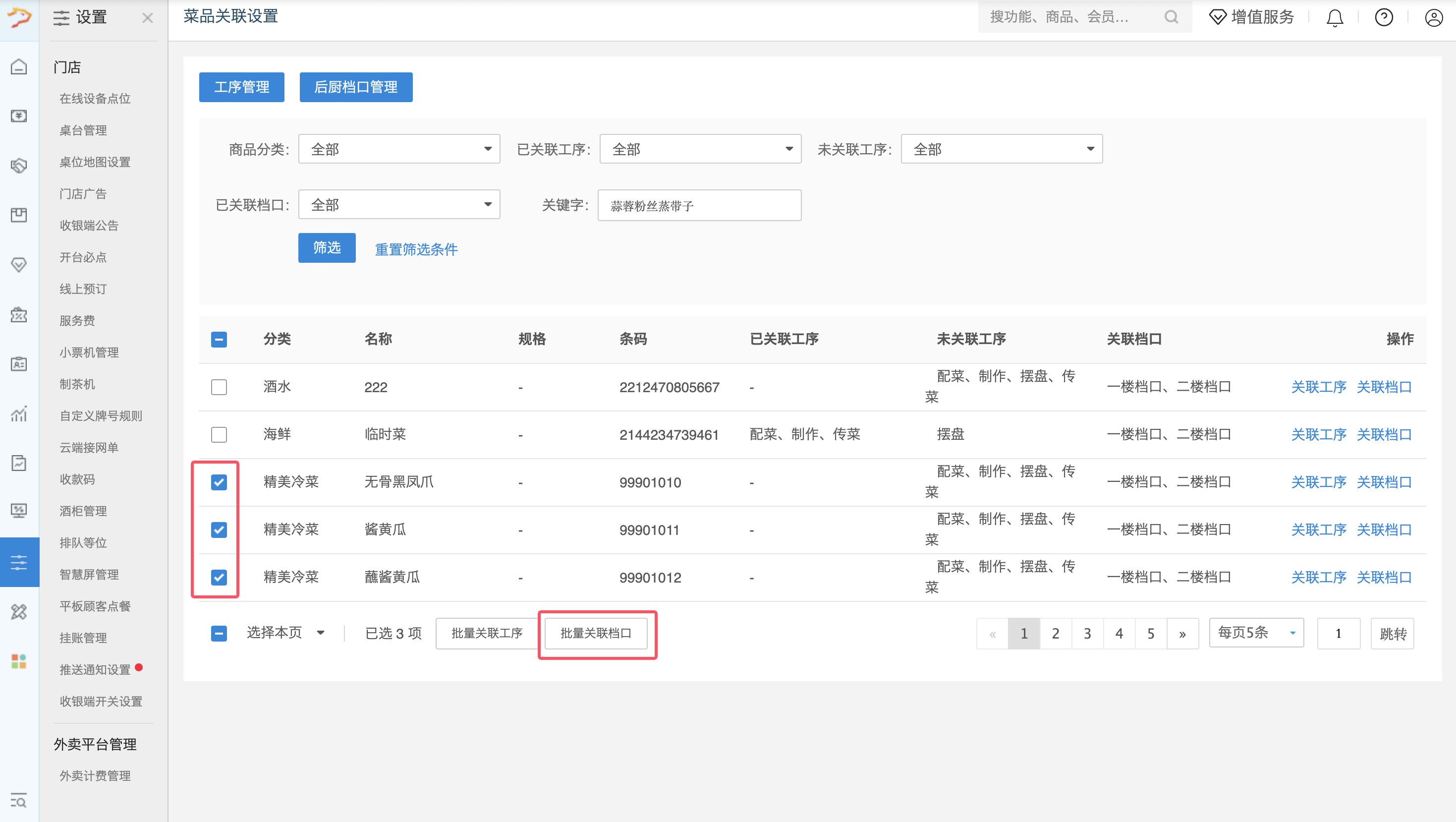This screenshot has height=822, width=1456.
Task: Open the user account avatar icon
Action: point(1433,17)
